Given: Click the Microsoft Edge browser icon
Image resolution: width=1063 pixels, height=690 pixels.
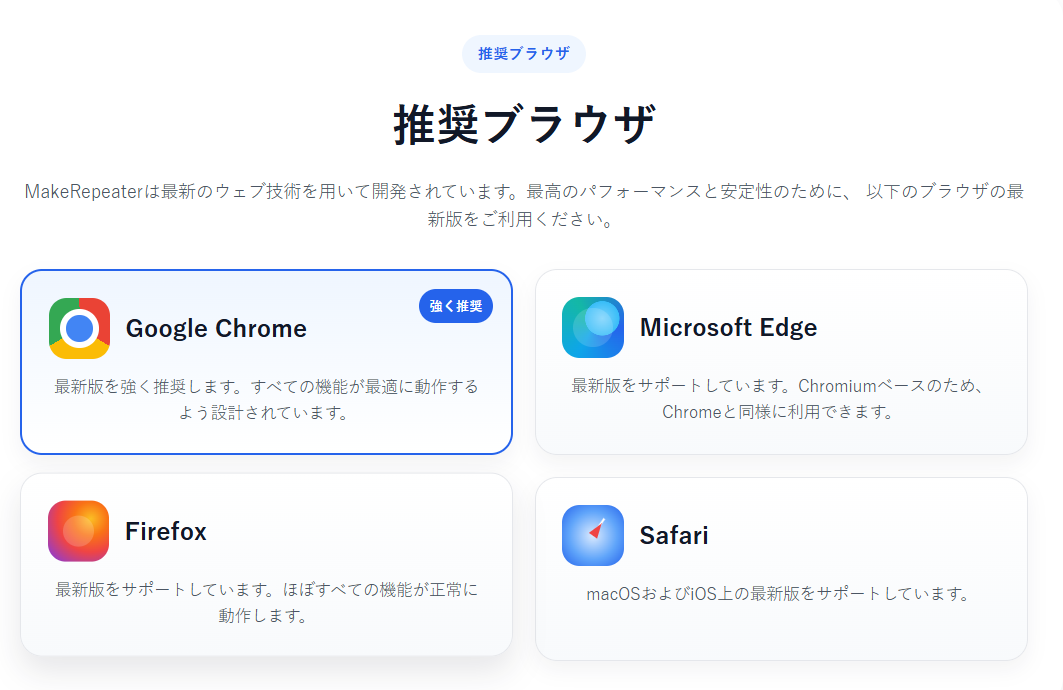Looking at the screenshot, I should [x=592, y=328].
